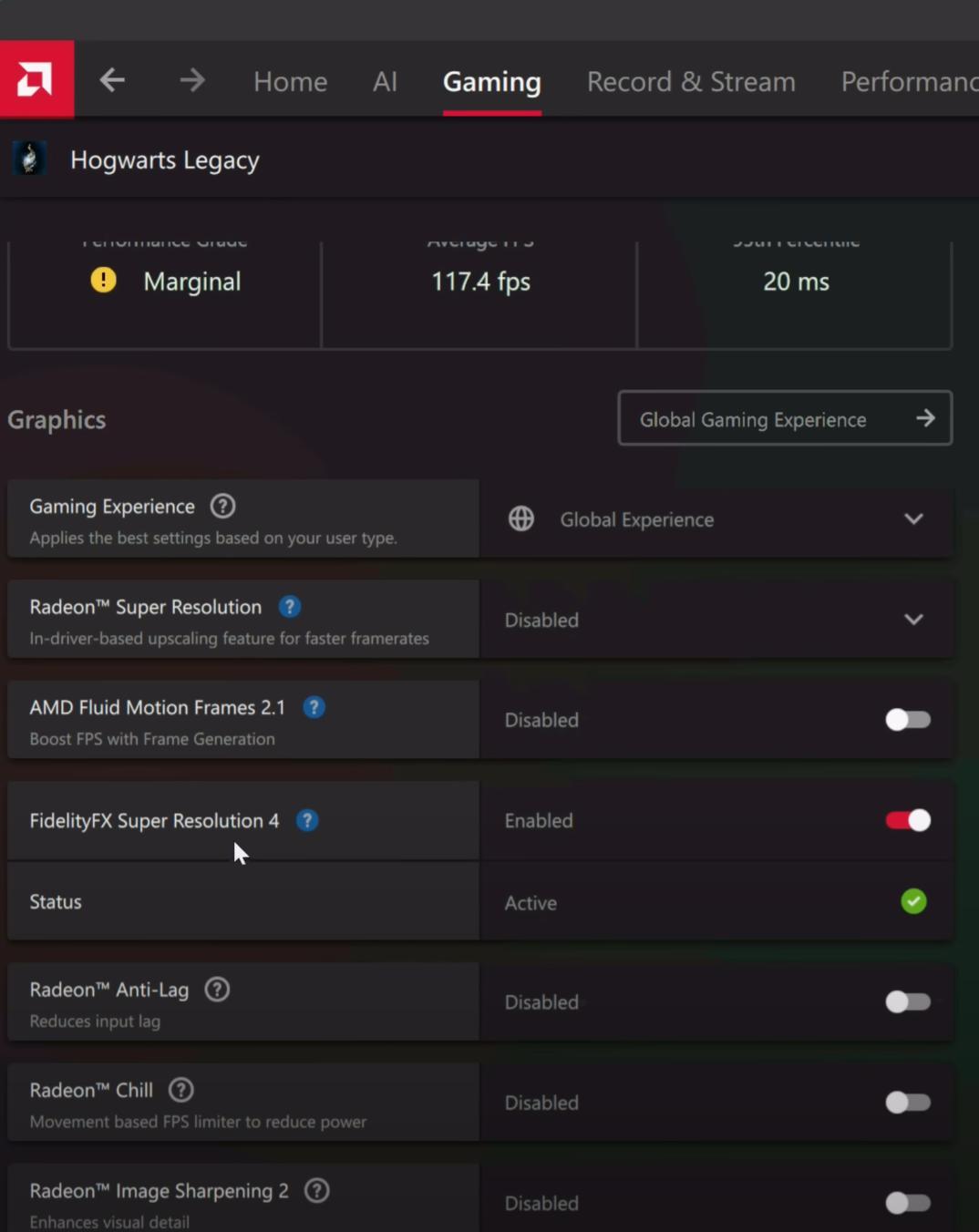Click the green Active status checkmark
Image resolution: width=979 pixels, height=1232 pixels.
tap(912, 901)
